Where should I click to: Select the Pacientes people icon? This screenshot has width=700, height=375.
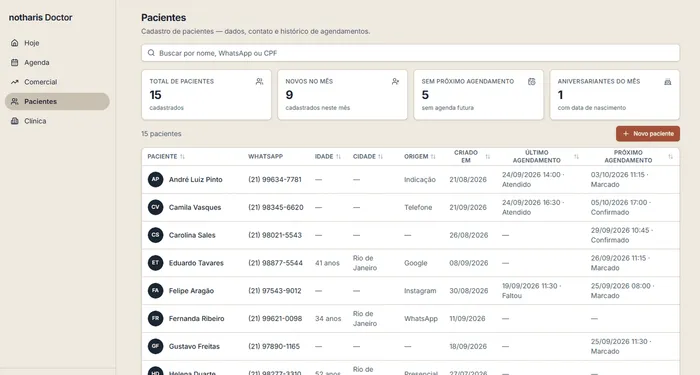click(x=15, y=101)
